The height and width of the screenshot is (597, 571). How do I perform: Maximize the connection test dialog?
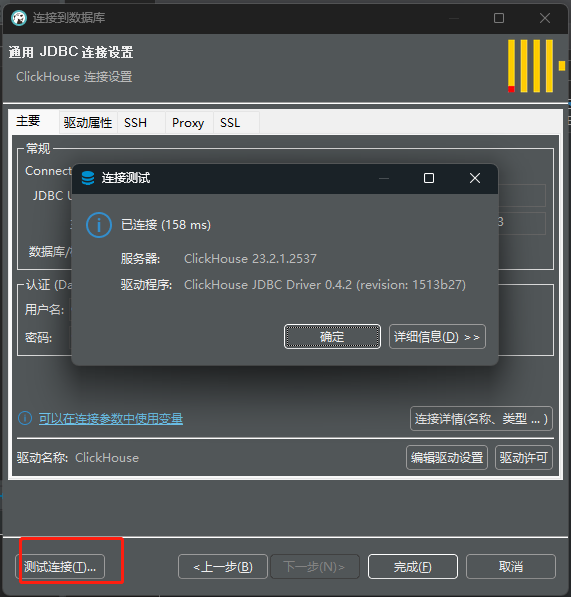tap(429, 178)
